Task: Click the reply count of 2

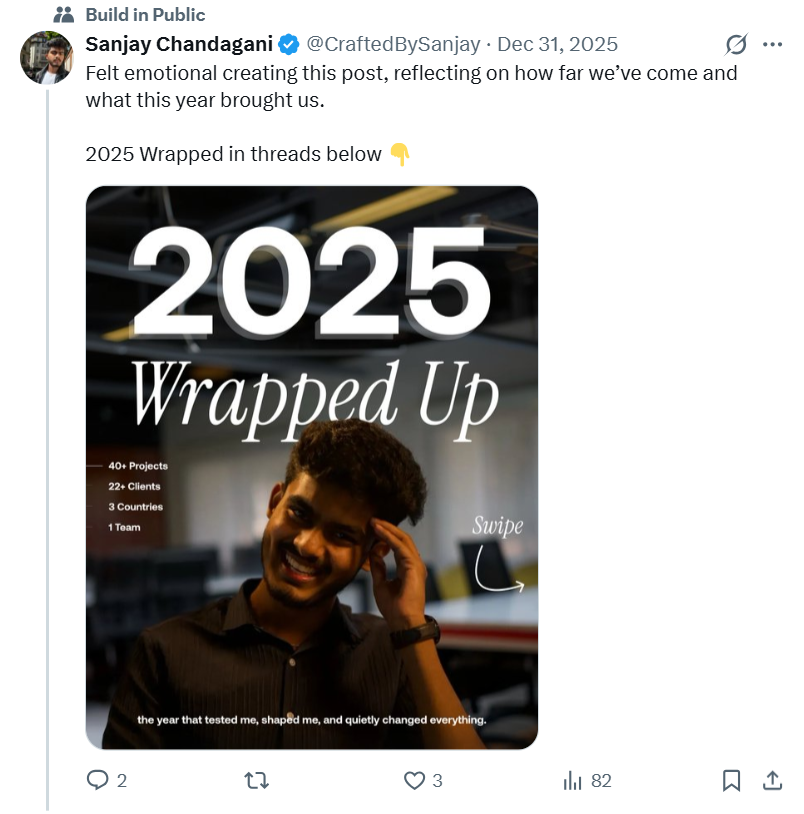Action: point(122,781)
